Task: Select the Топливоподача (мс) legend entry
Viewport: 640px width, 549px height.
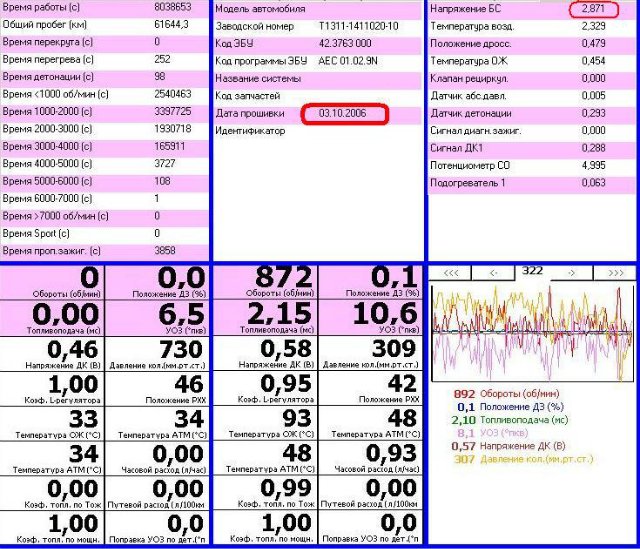Action: (x=524, y=420)
